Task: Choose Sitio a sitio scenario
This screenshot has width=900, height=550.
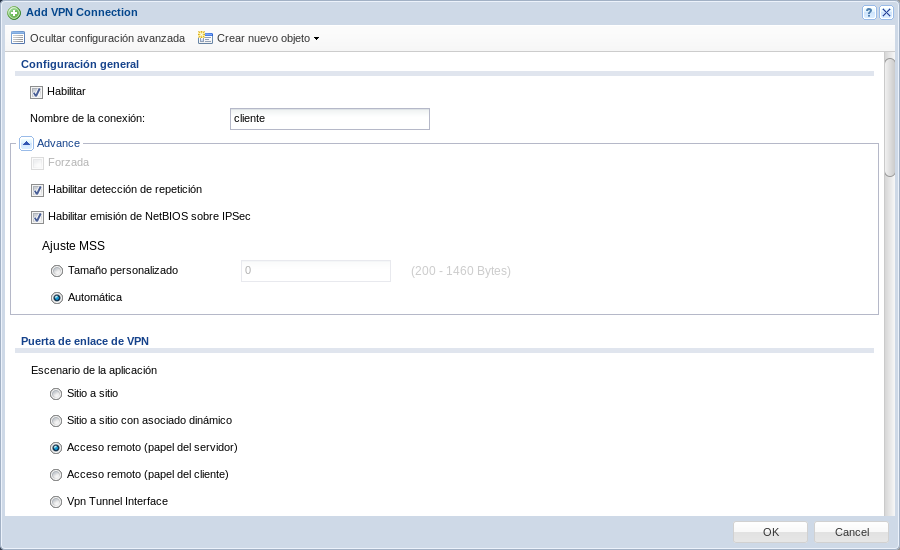Action: coord(56,394)
